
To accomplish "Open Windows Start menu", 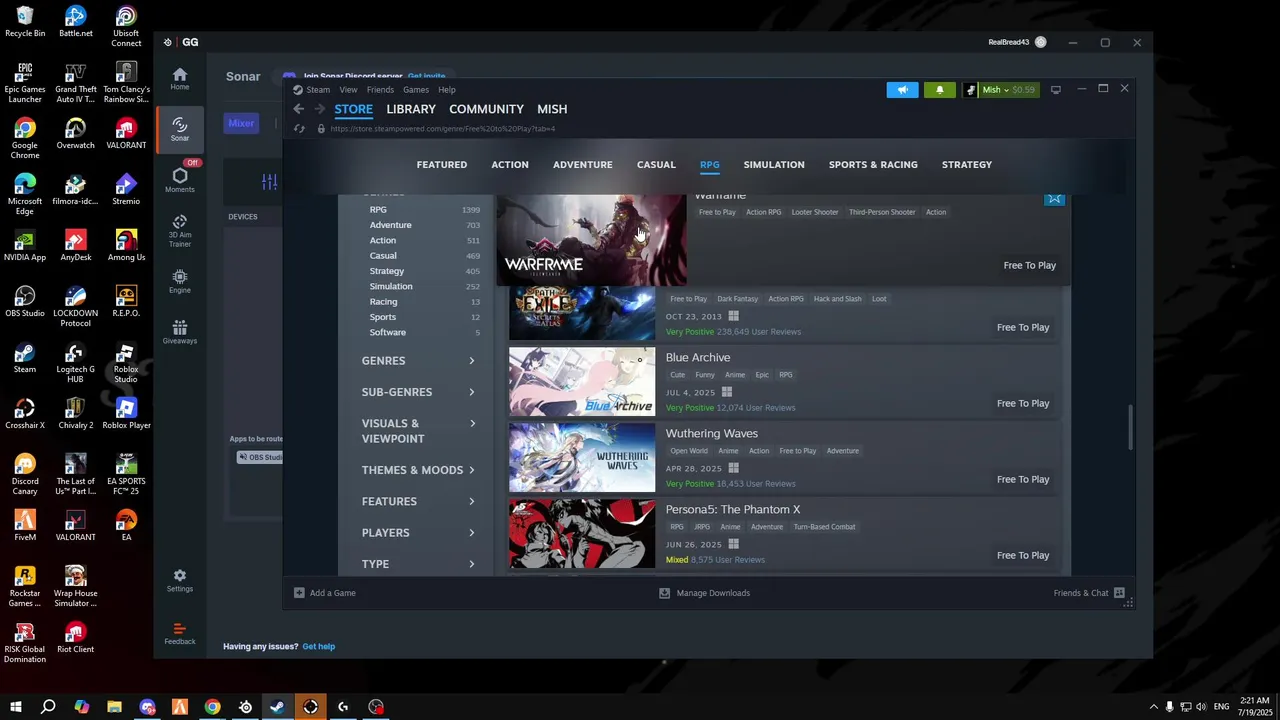I will [x=16, y=707].
